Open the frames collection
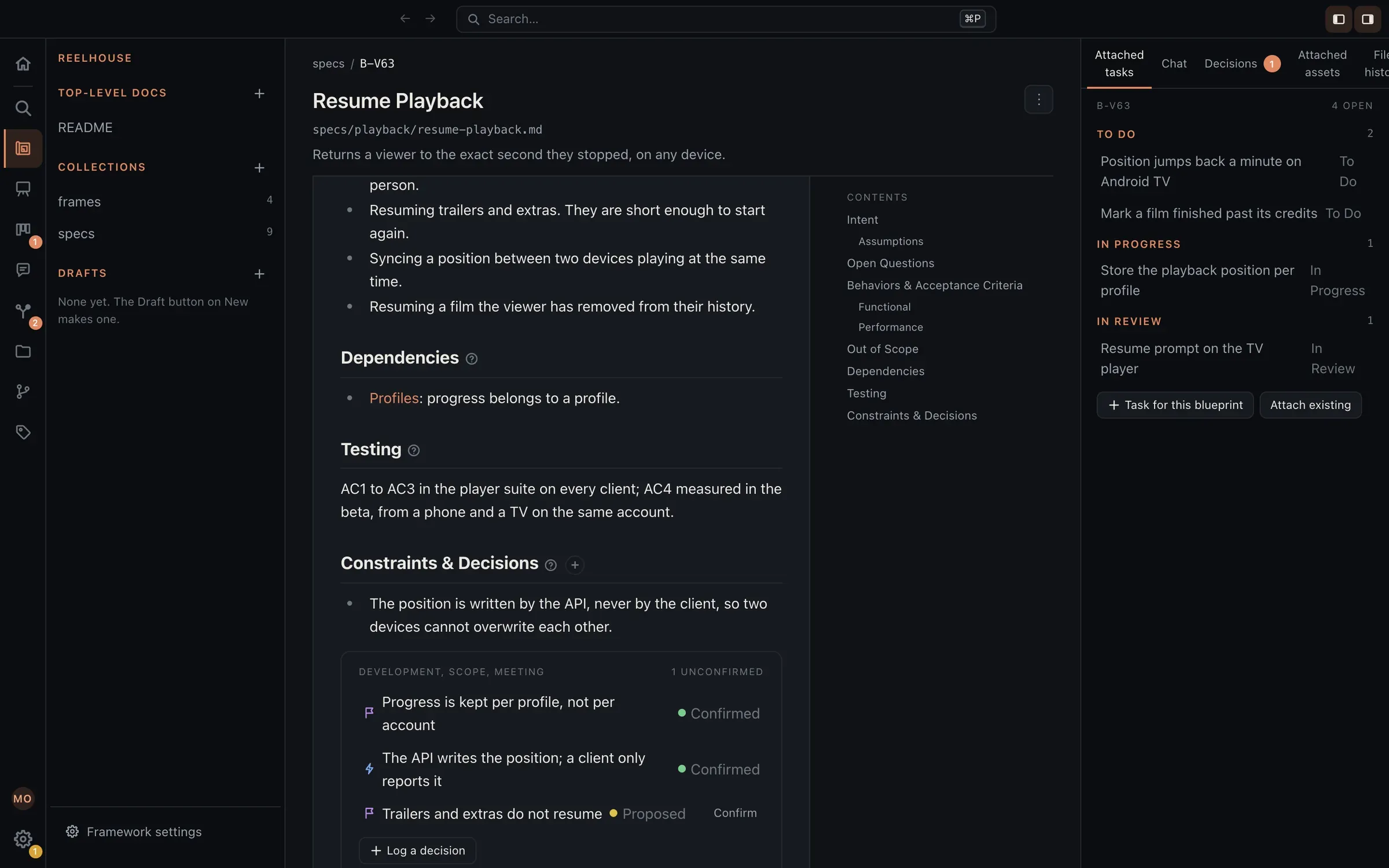Screen dimensions: 1389x868 point(165,202)
